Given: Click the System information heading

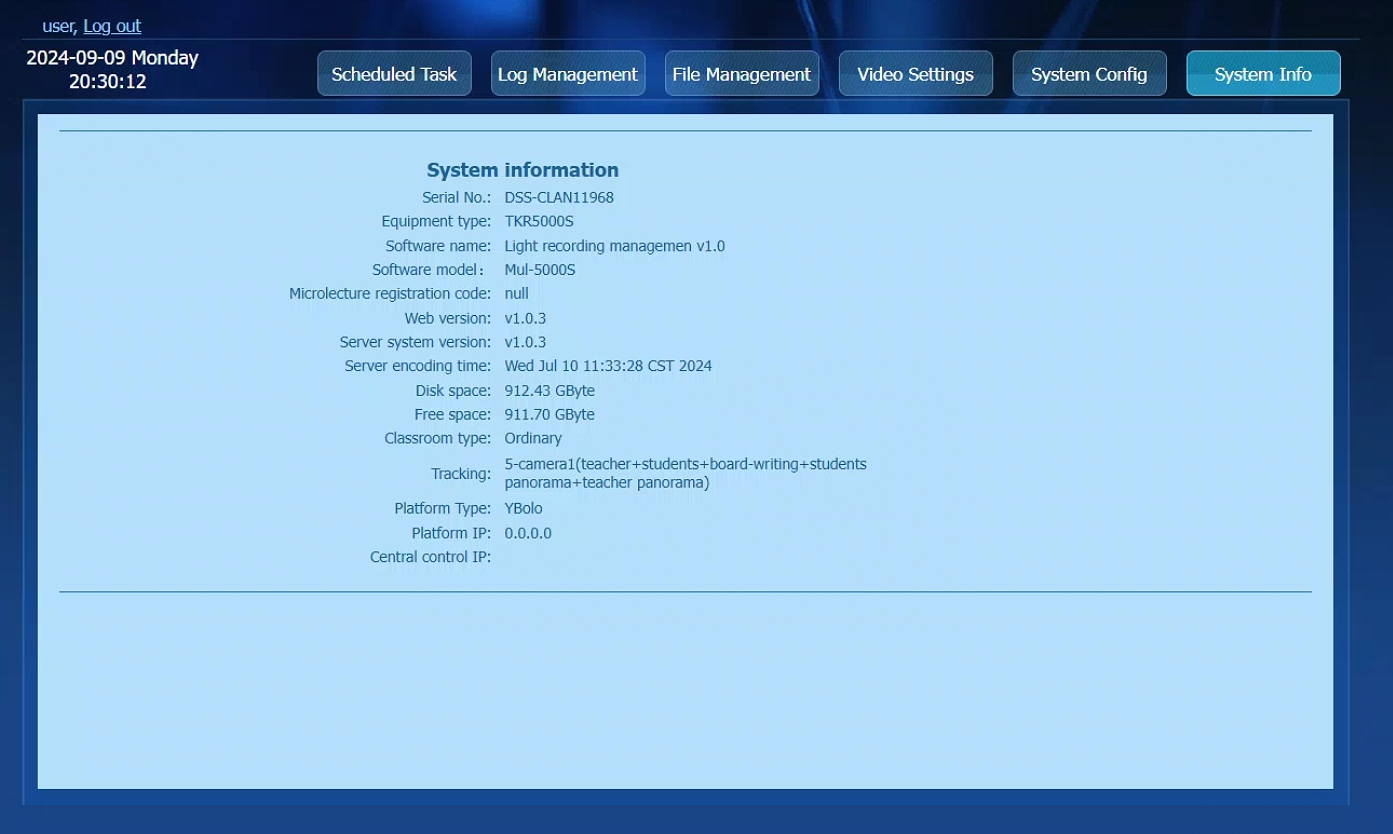Looking at the screenshot, I should coord(523,170).
